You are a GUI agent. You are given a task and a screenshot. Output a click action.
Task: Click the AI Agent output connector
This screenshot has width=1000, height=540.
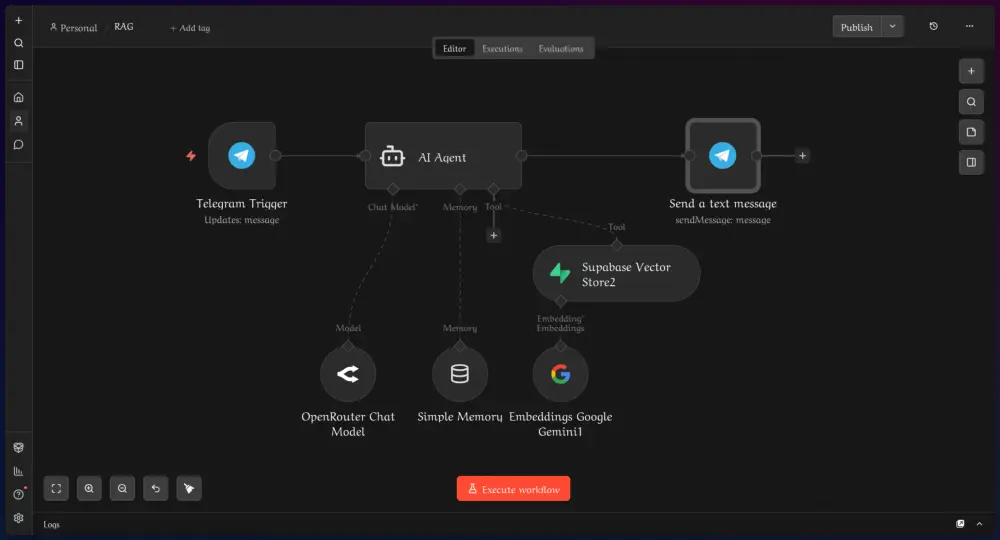tap(522, 156)
